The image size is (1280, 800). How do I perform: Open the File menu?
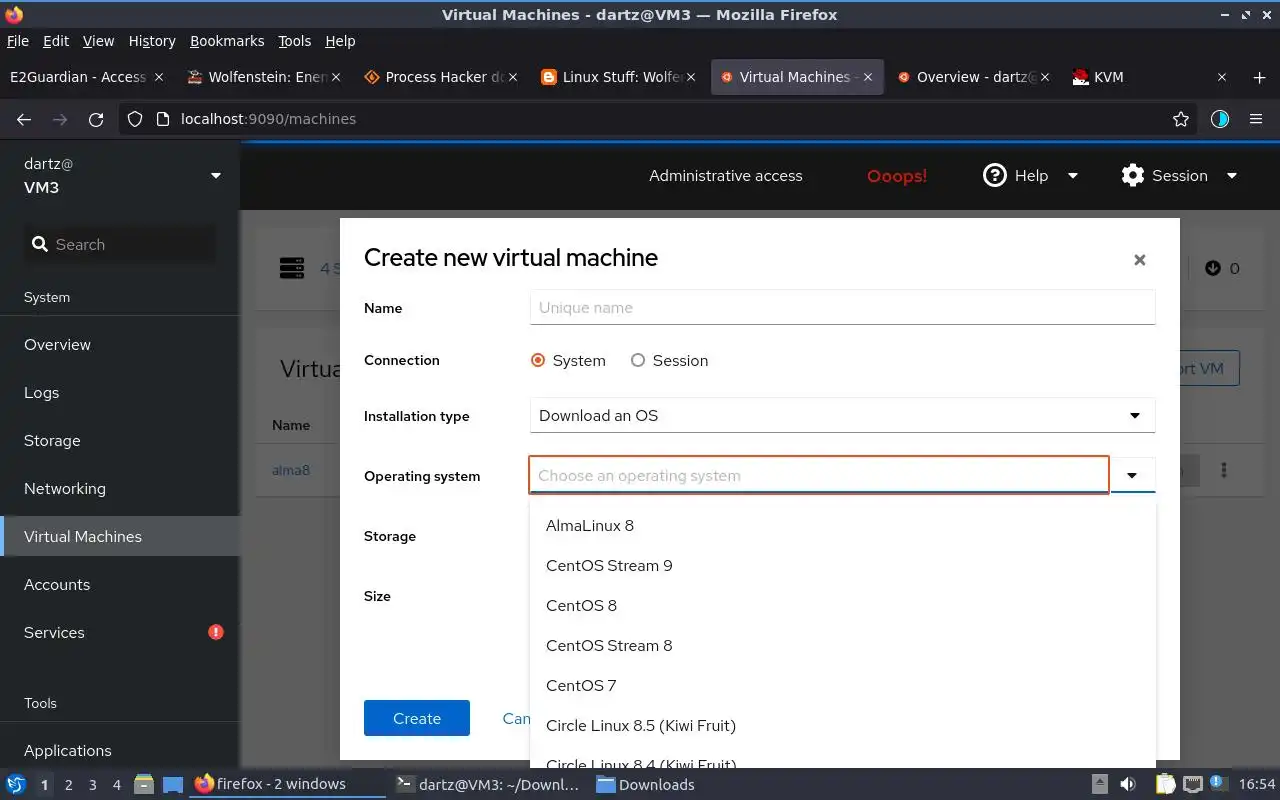18,41
